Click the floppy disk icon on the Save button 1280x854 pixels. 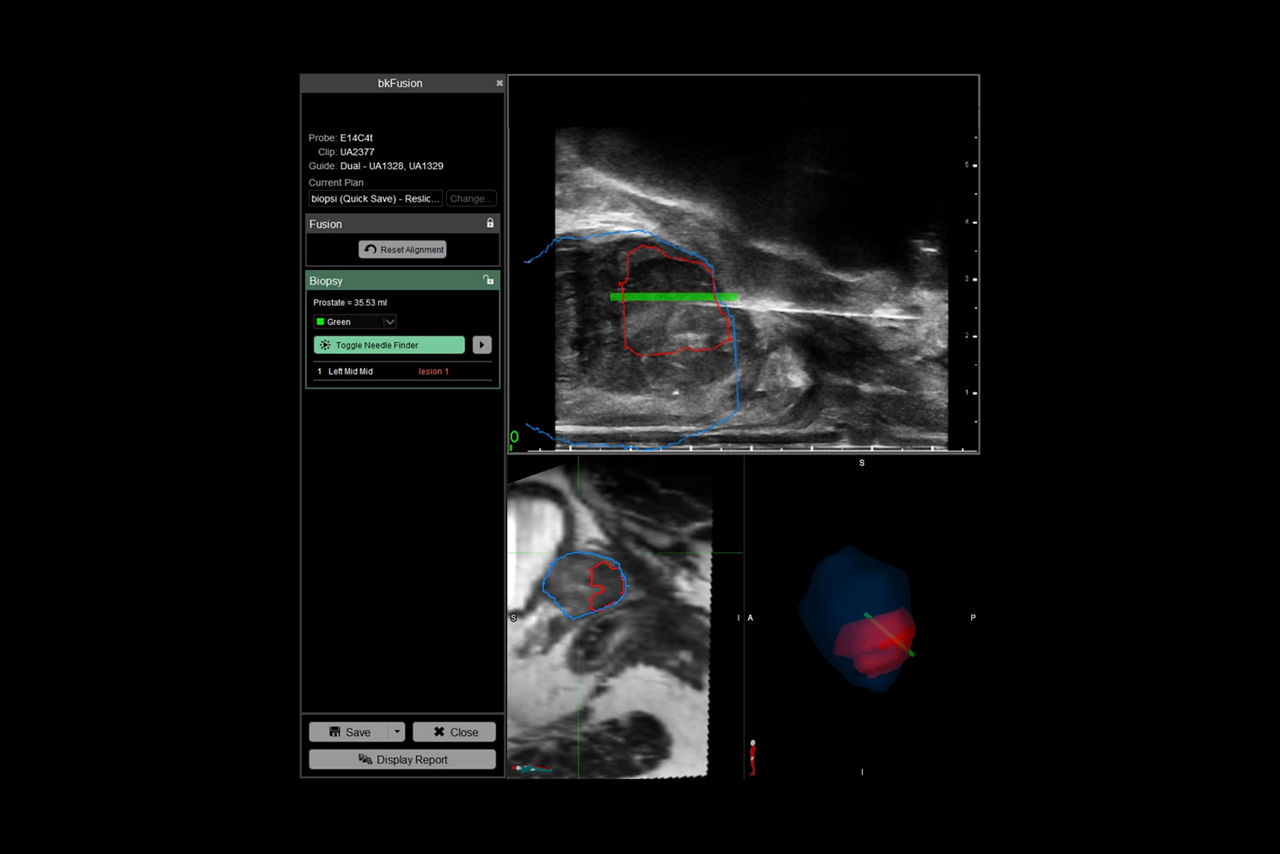click(335, 731)
